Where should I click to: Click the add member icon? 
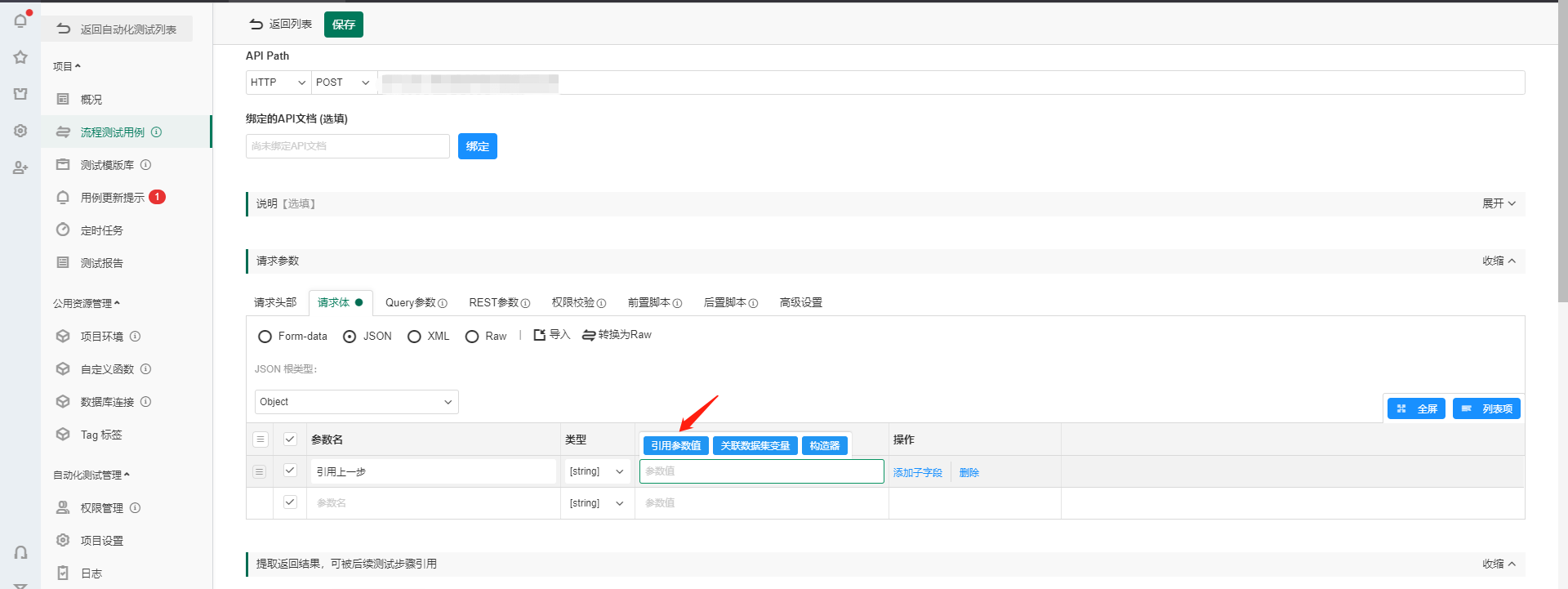[20, 167]
